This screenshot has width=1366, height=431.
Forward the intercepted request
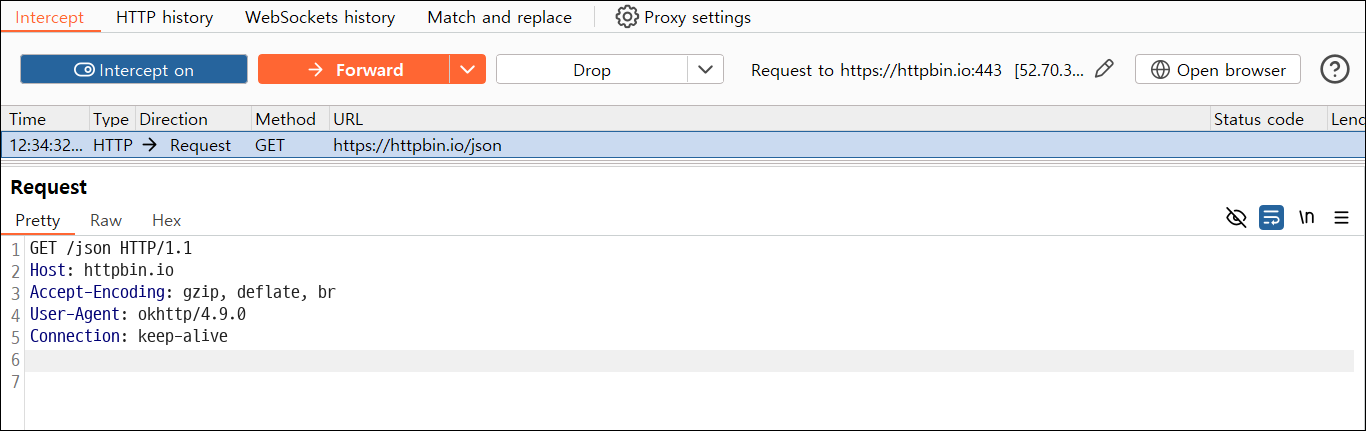[x=354, y=69]
